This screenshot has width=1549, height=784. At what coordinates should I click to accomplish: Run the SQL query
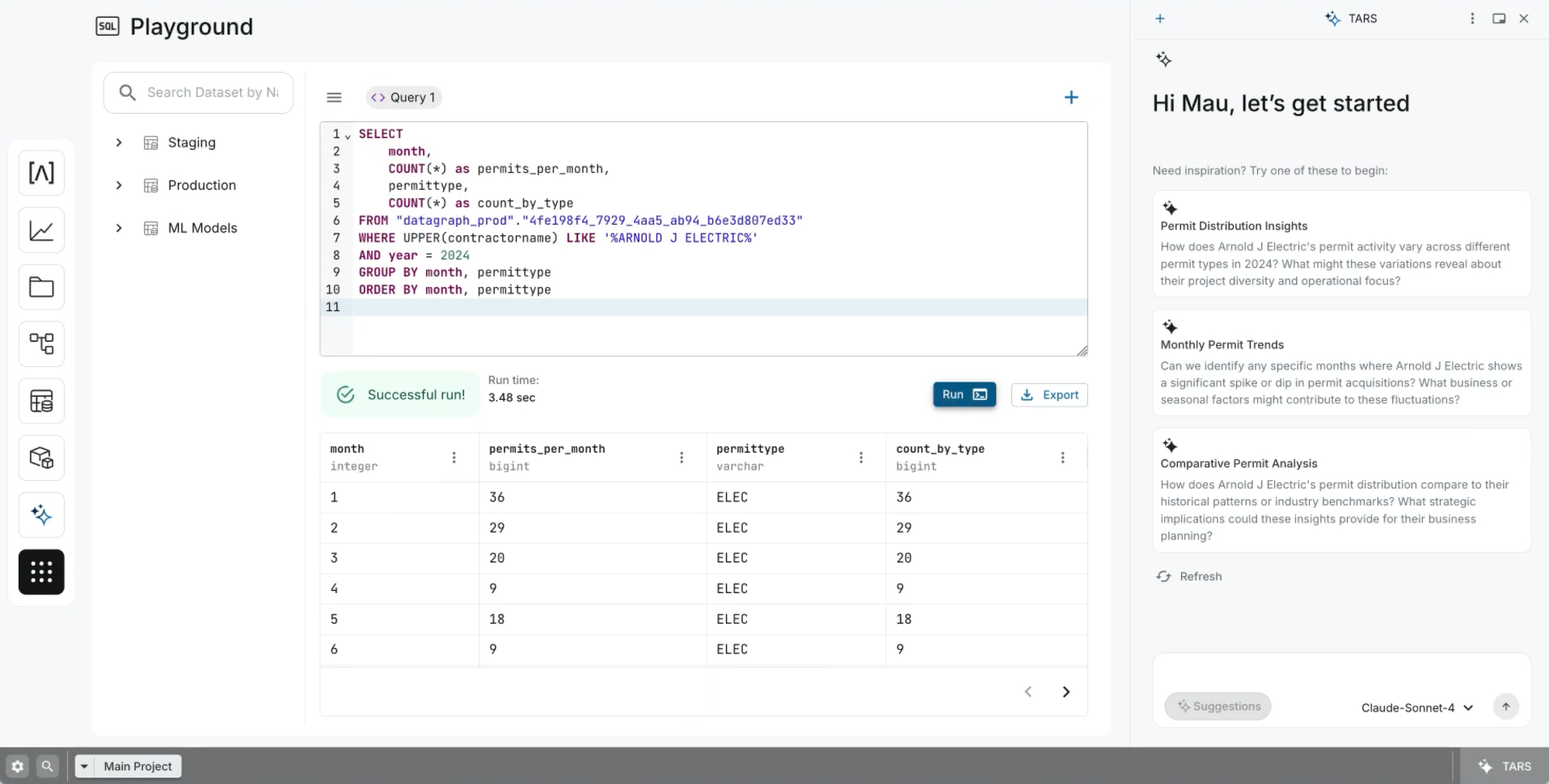(964, 394)
